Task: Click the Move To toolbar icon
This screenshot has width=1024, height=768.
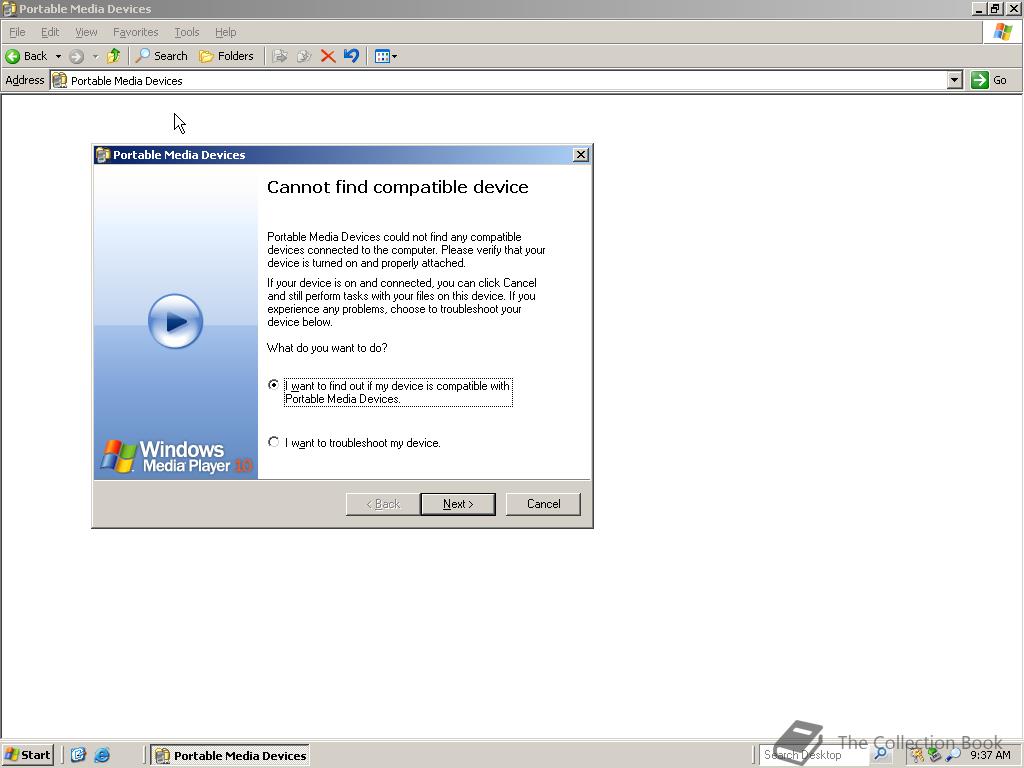Action: [280, 56]
